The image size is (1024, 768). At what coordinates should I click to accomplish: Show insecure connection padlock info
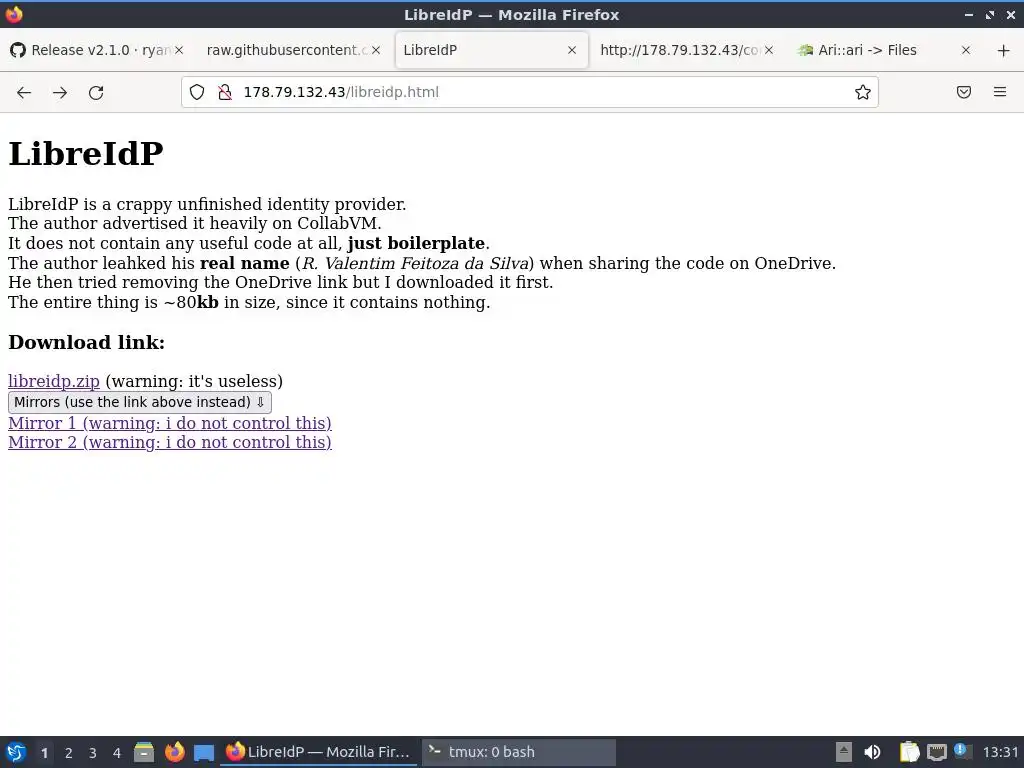[x=225, y=92]
